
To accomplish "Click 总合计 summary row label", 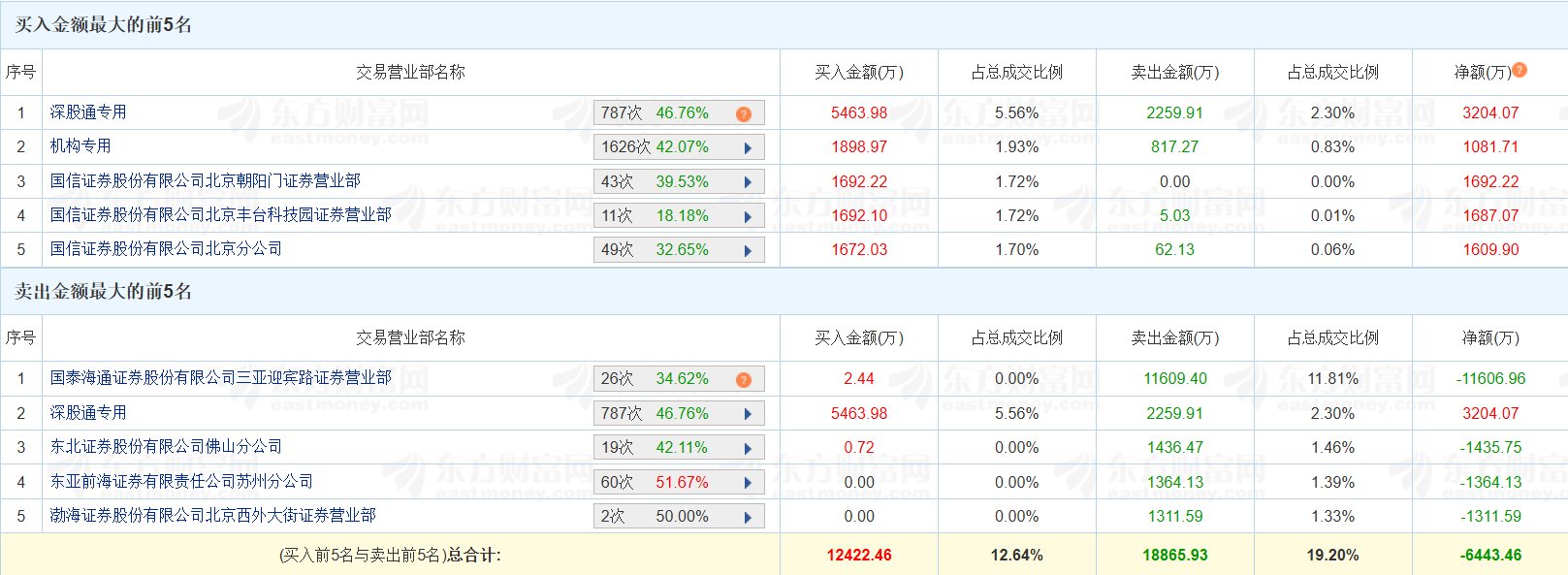I will point(390,556).
